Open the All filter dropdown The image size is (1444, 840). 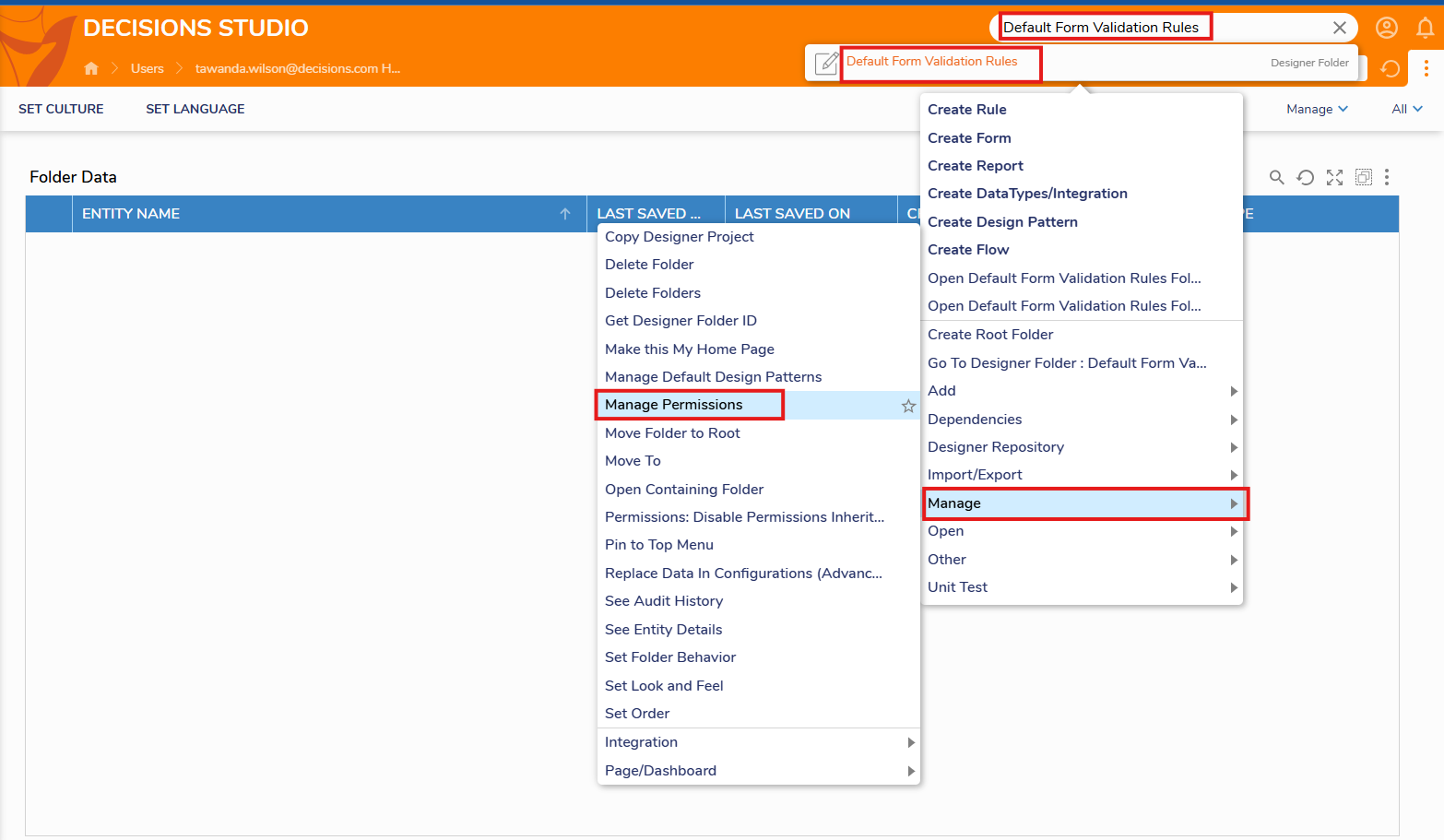click(x=1406, y=109)
